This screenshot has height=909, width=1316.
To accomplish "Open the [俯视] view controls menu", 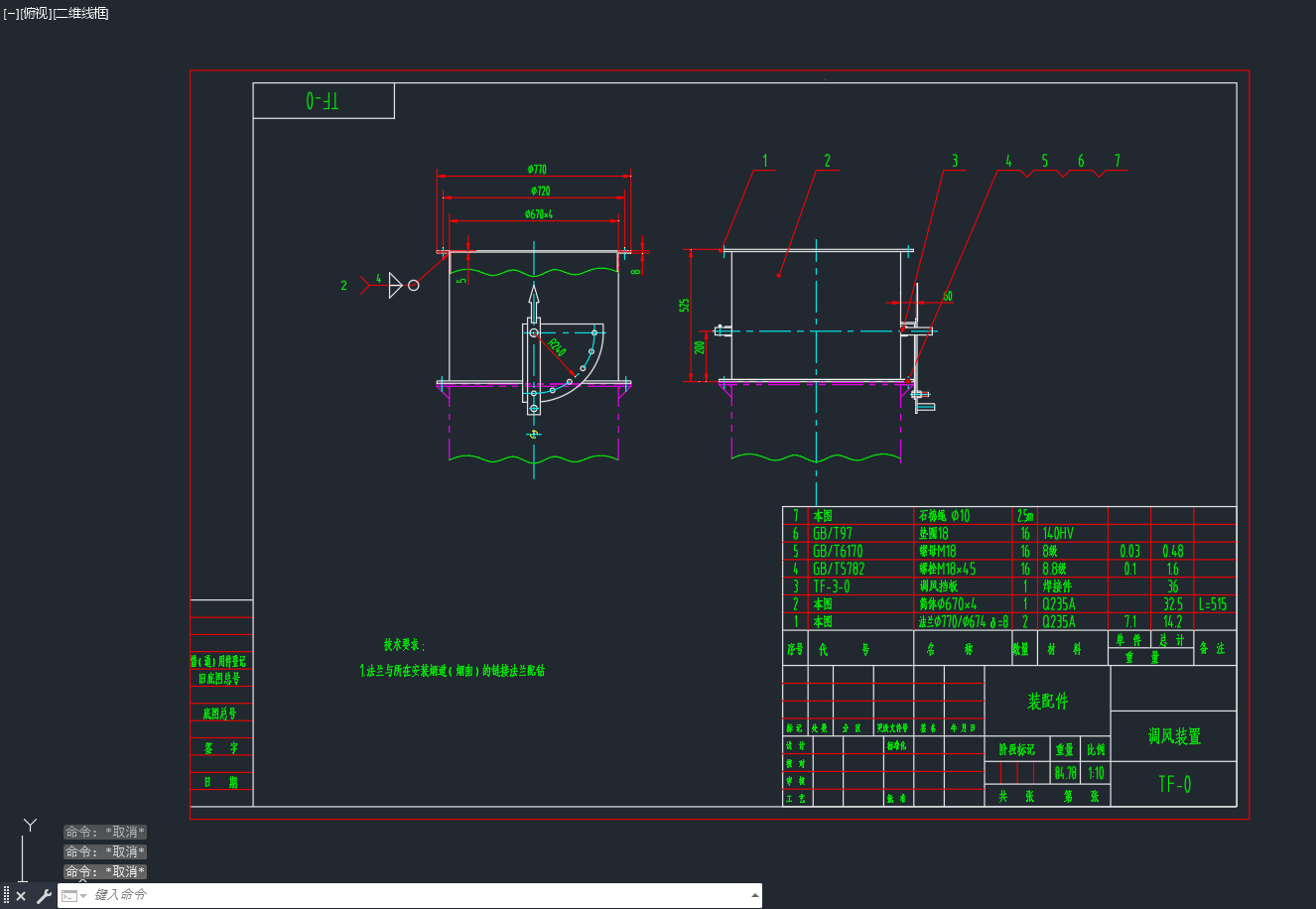I will click(36, 13).
